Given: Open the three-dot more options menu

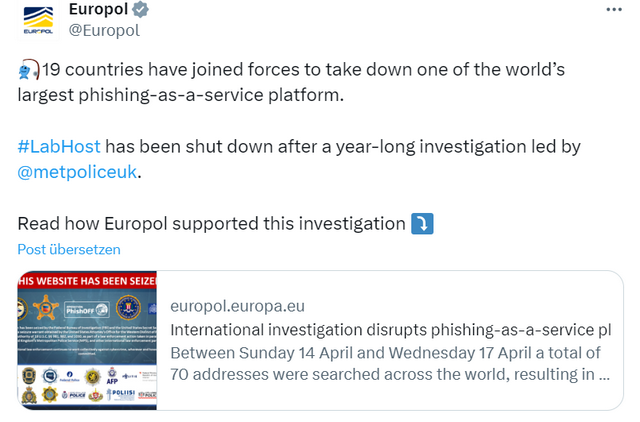Looking at the screenshot, I should click(x=612, y=8).
